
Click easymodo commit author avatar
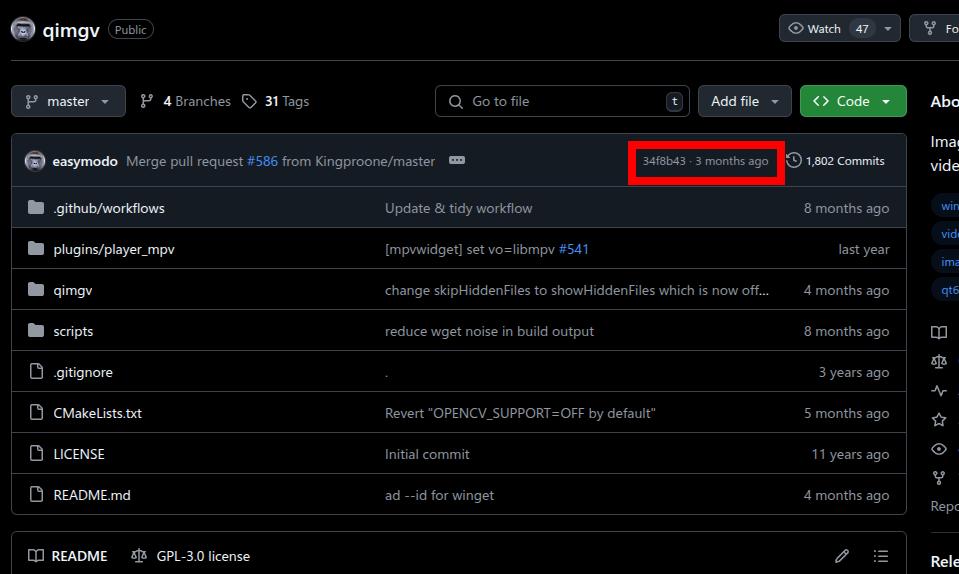[35, 161]
